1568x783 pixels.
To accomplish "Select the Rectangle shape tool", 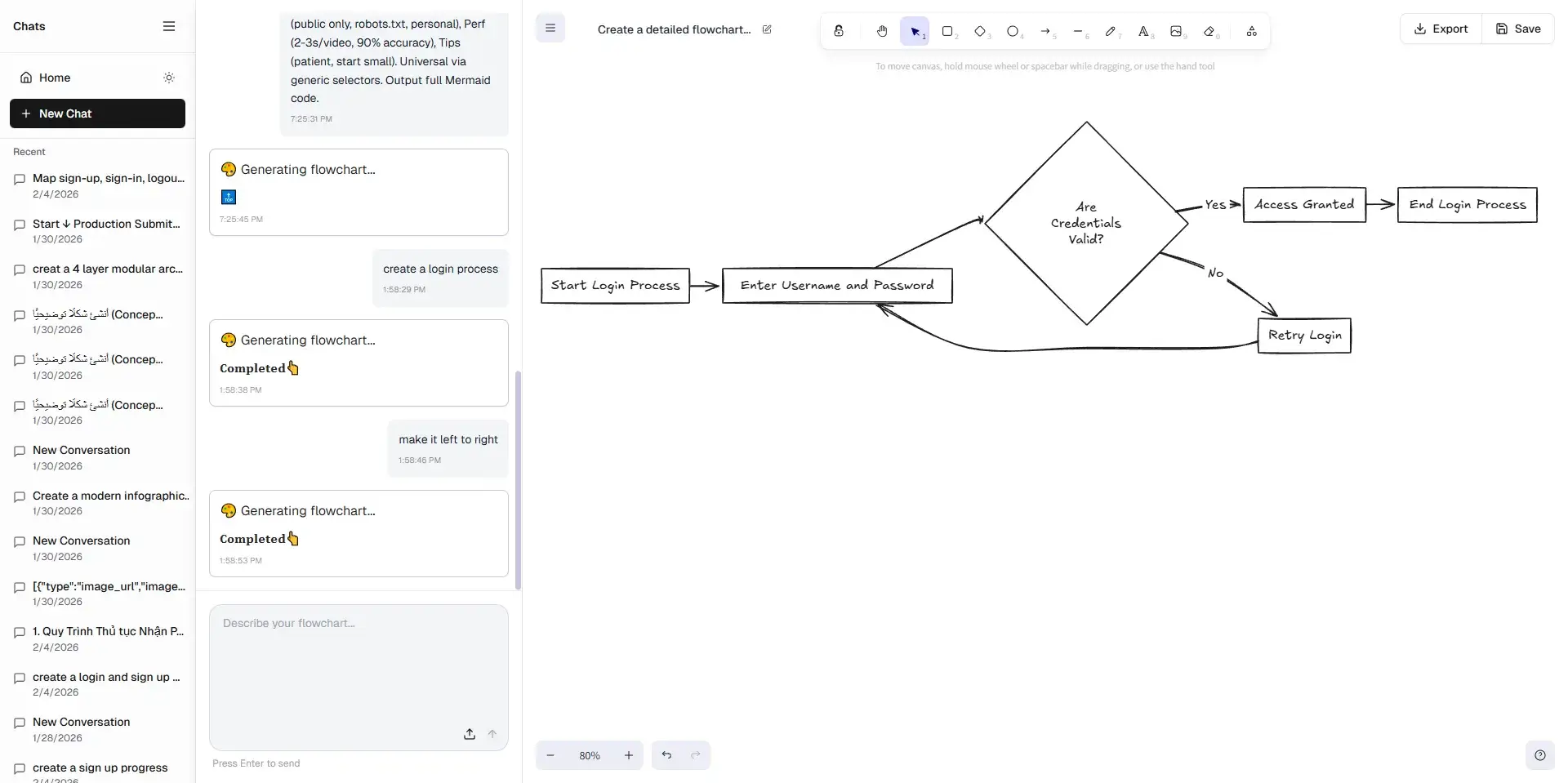I will click(947, 31).
